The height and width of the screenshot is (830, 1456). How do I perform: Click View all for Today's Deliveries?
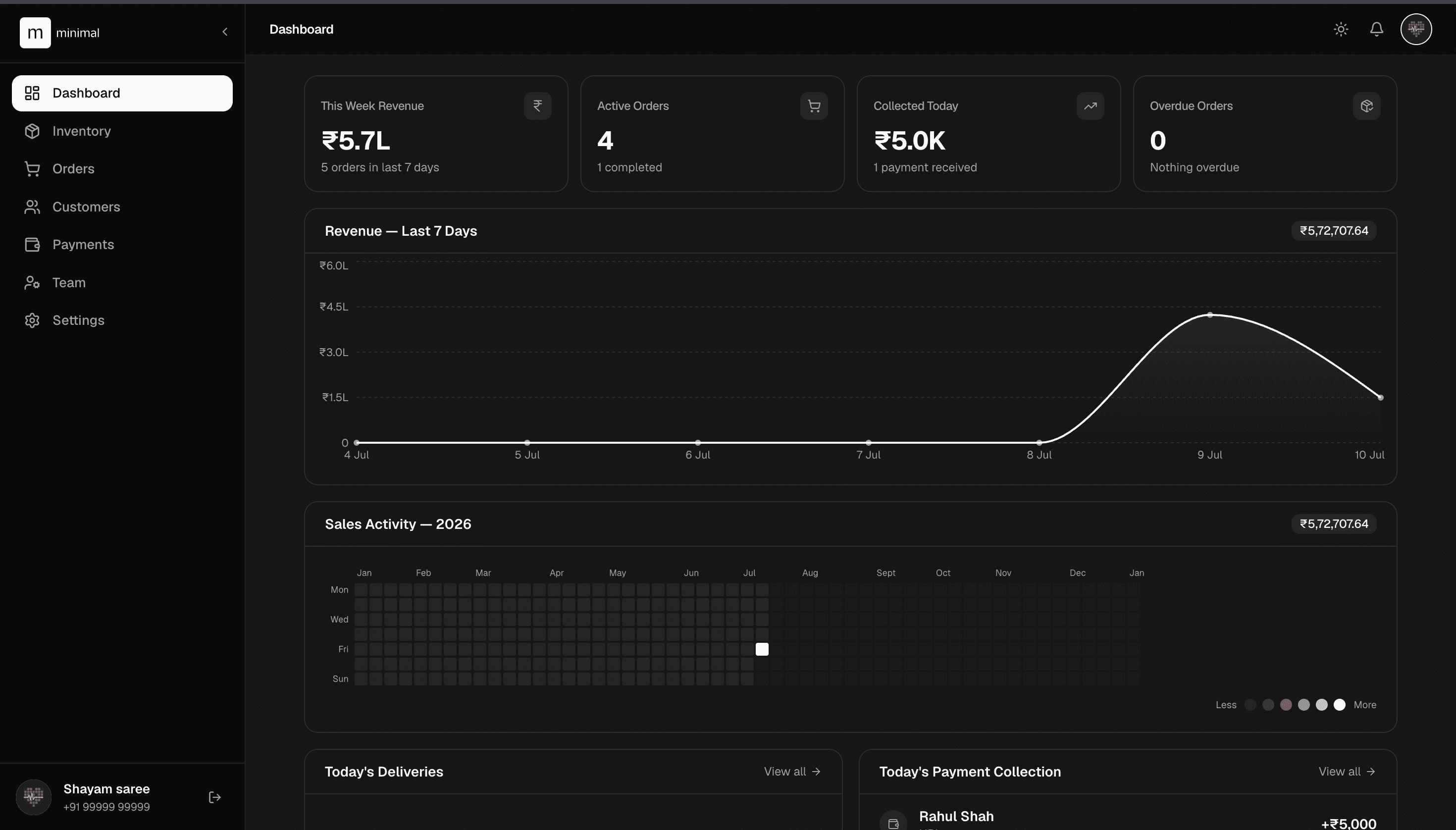coord(792,771)
